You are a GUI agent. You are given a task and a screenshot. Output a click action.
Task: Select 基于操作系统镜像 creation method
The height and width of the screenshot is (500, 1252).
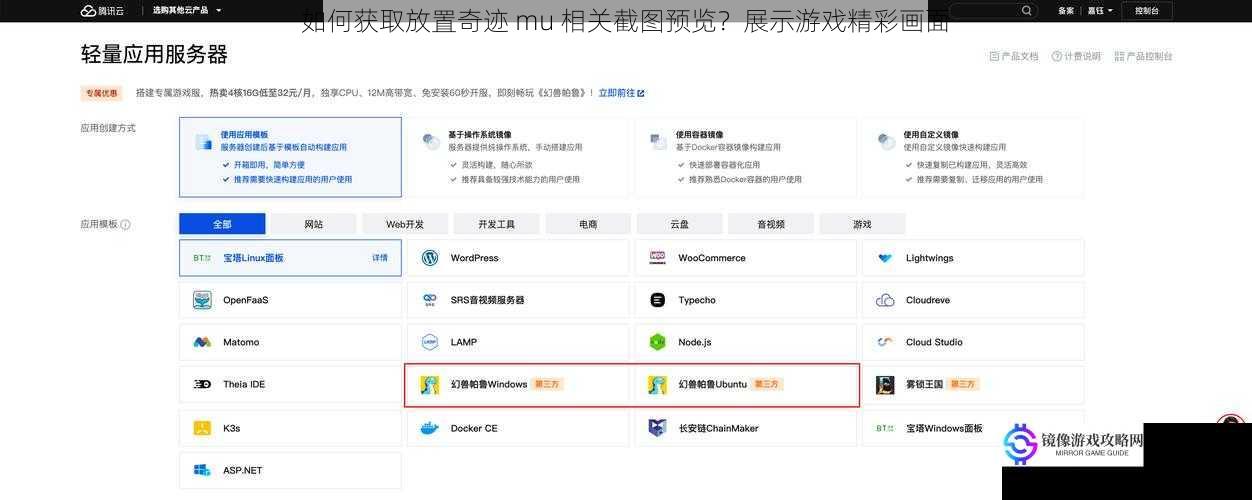pyautogui.click(x=518, y=157)
